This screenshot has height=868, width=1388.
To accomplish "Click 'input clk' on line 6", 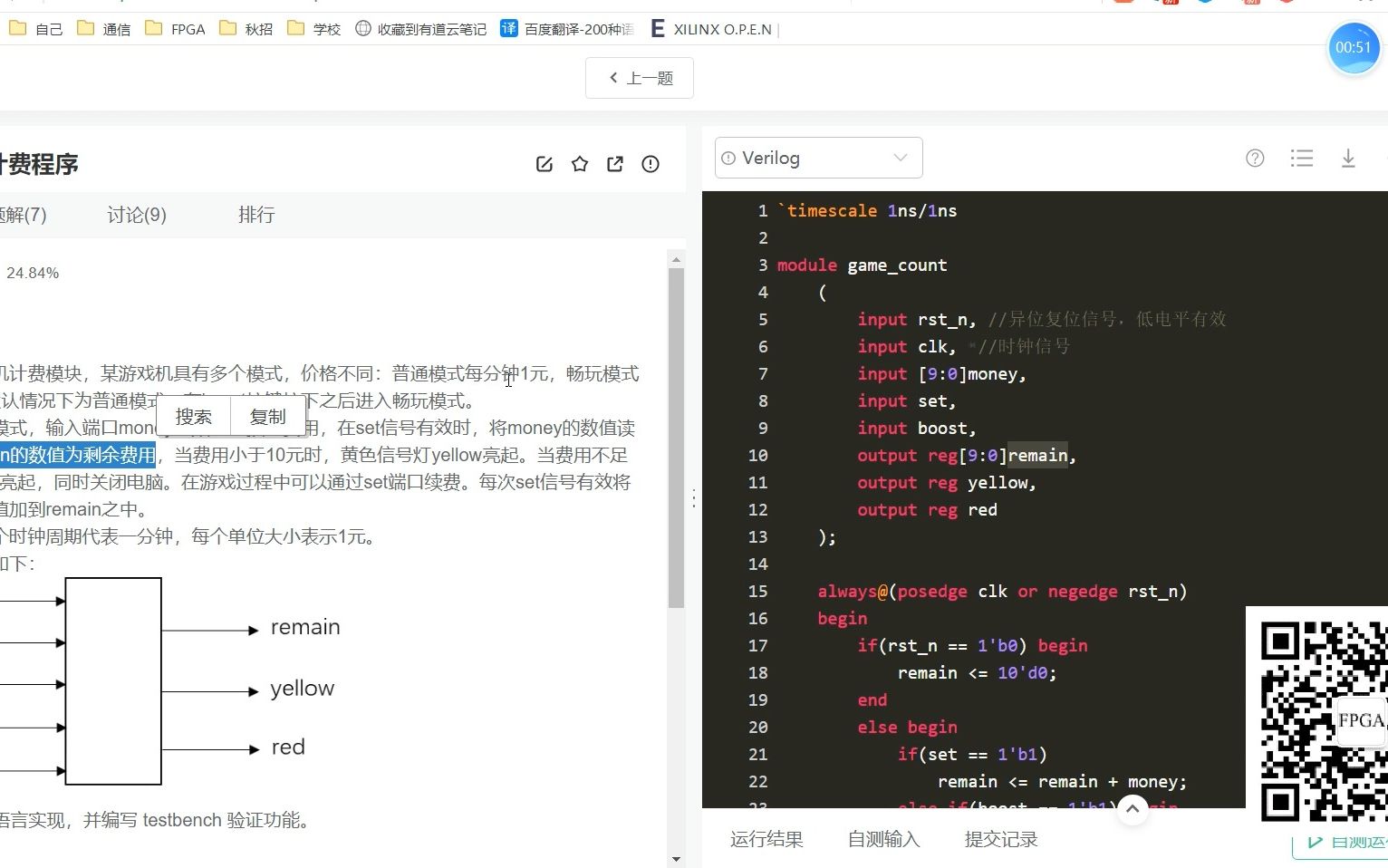I will pyautogui.click(x=906, y=346).
